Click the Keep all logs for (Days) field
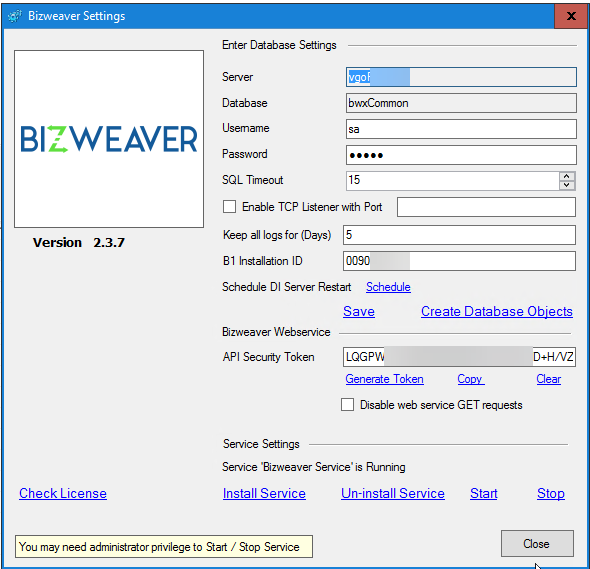 459,235
